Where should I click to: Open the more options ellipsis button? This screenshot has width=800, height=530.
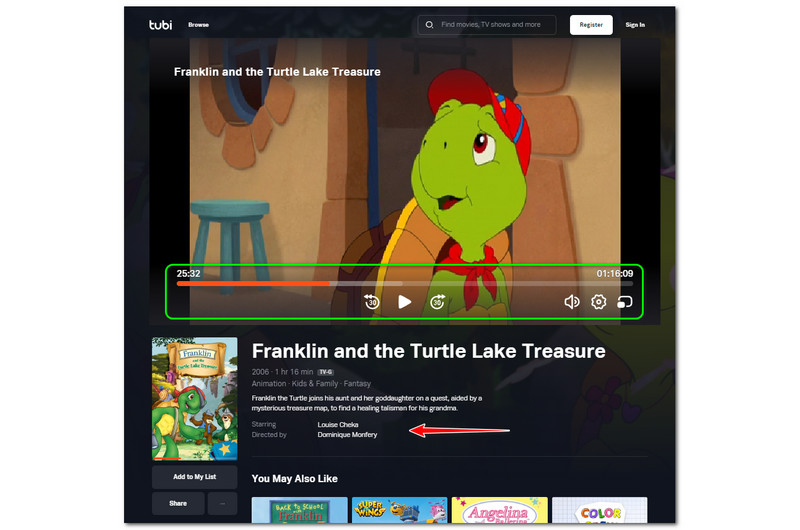click(222, 503)
